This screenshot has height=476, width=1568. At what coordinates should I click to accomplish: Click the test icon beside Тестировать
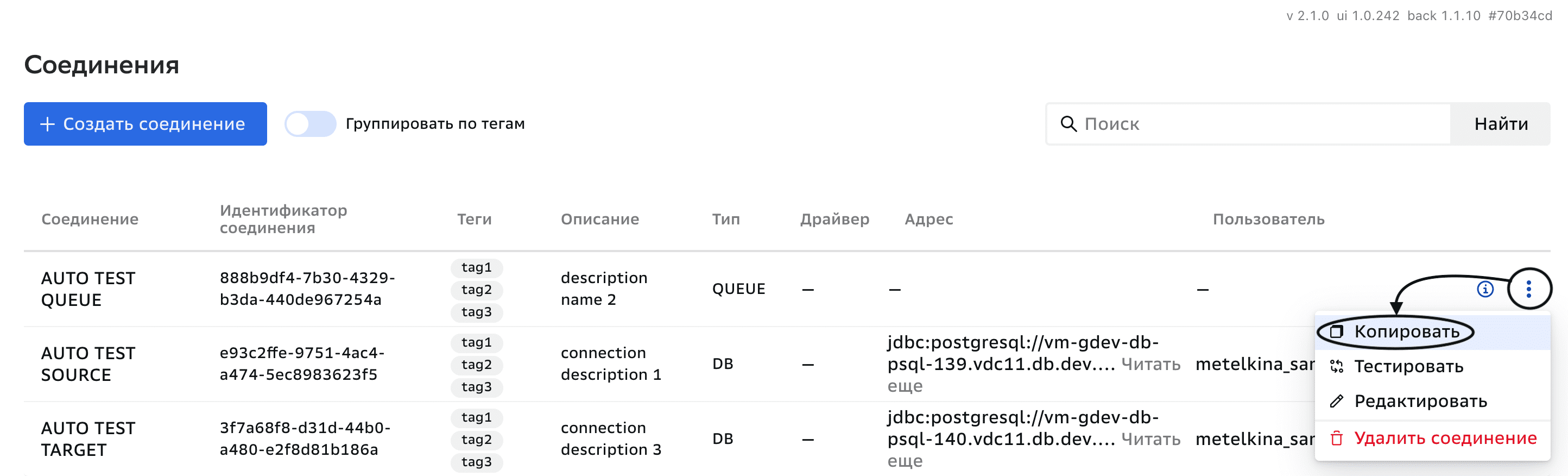[x=1337, y=366]
